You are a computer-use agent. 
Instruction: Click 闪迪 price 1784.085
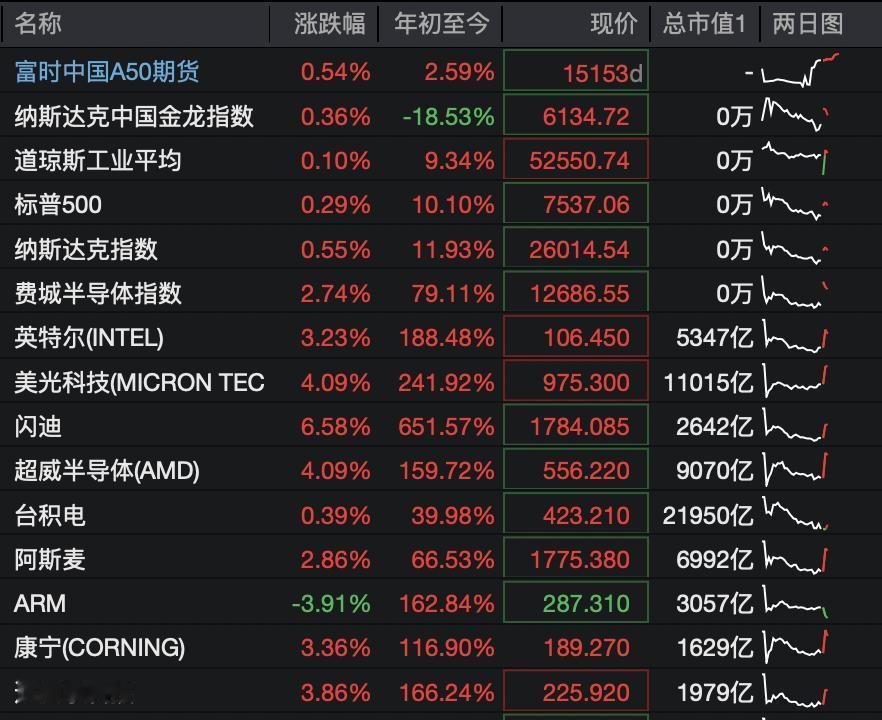tap(579, 426)
